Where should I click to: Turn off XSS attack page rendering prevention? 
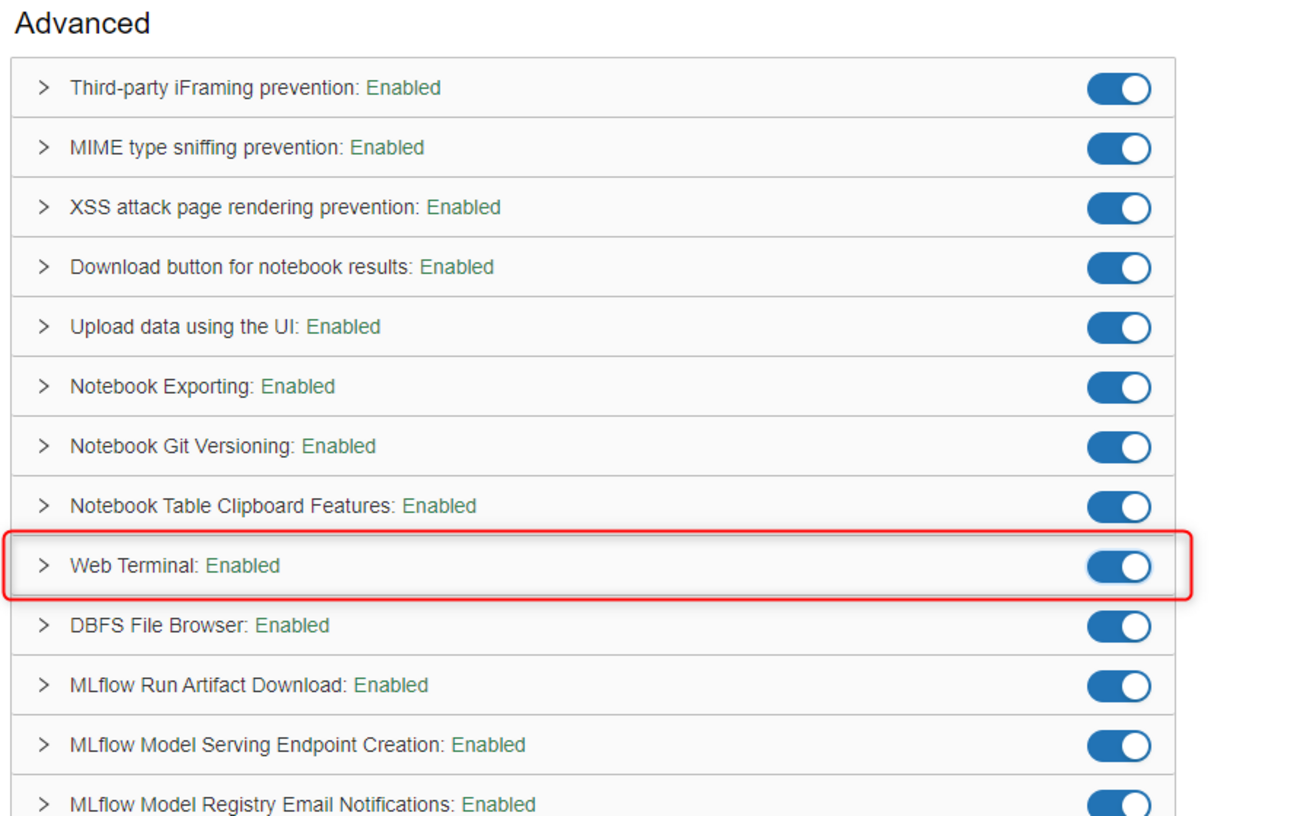(1118, 208)
